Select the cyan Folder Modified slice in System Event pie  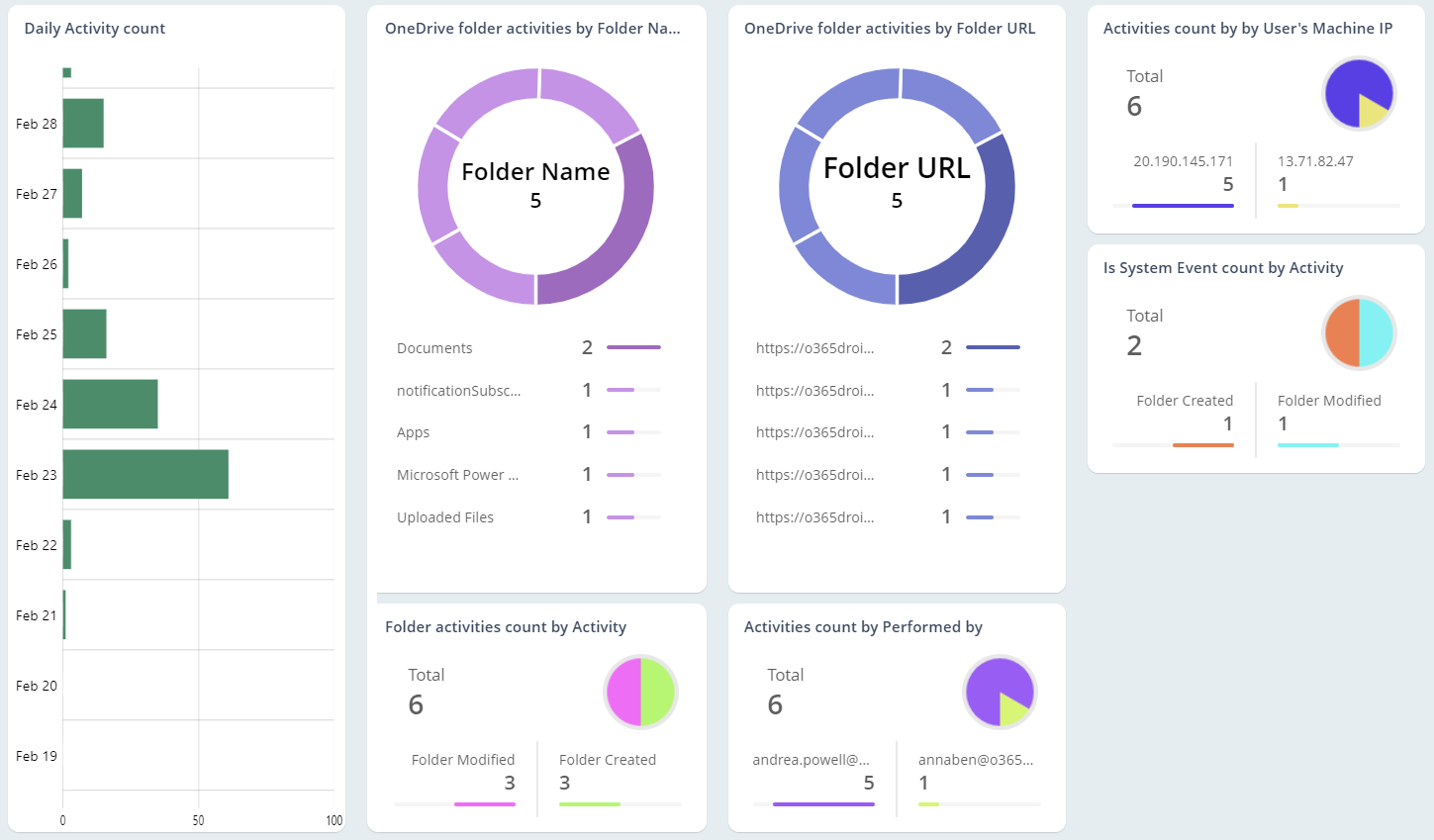click(1376, 329)
